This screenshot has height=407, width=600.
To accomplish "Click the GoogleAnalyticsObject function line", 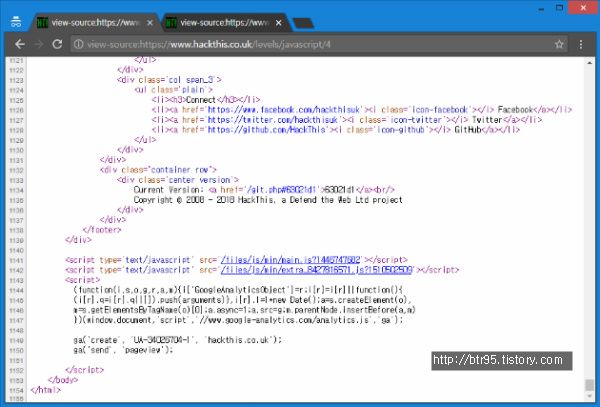I will click(238, 290).
